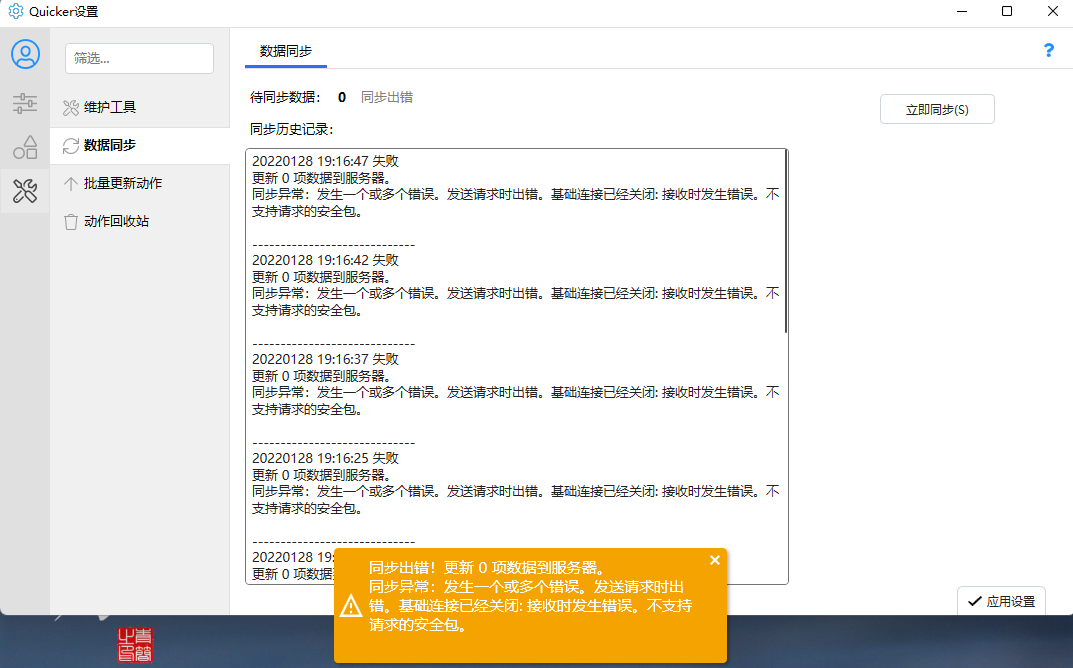Click the blue help question mark
The width and height of the screenshot is (1073, 668).
pos(1048,51)
